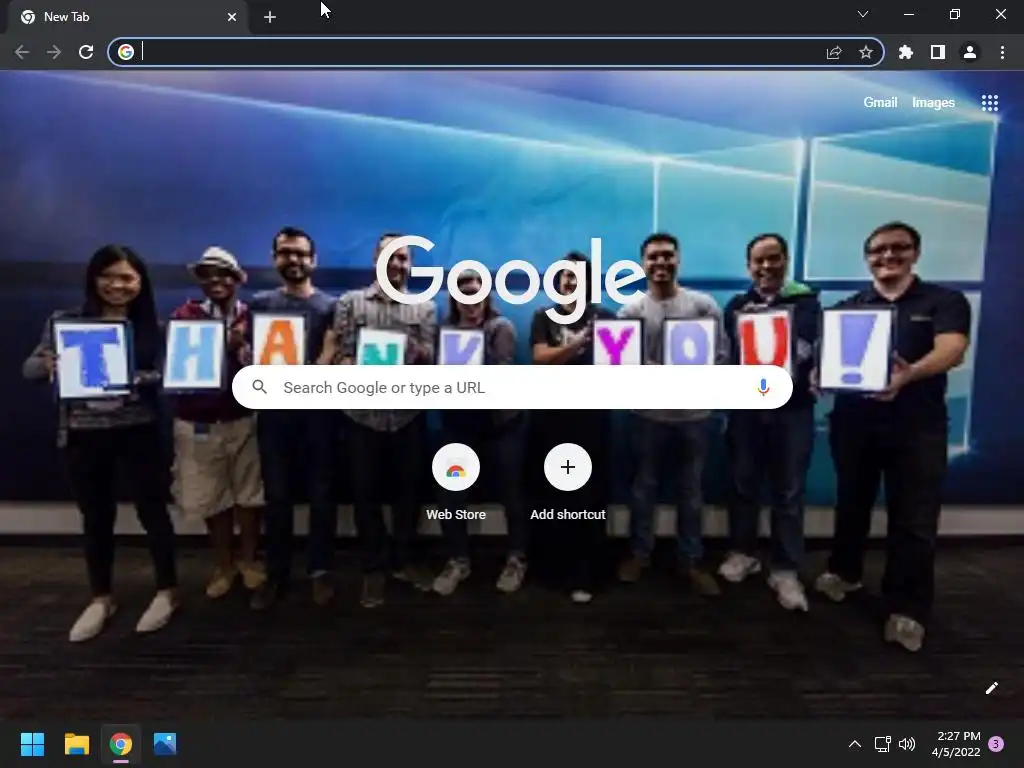Add a new shortcut tile
The image size is (1024, 768).
(568, 467)
